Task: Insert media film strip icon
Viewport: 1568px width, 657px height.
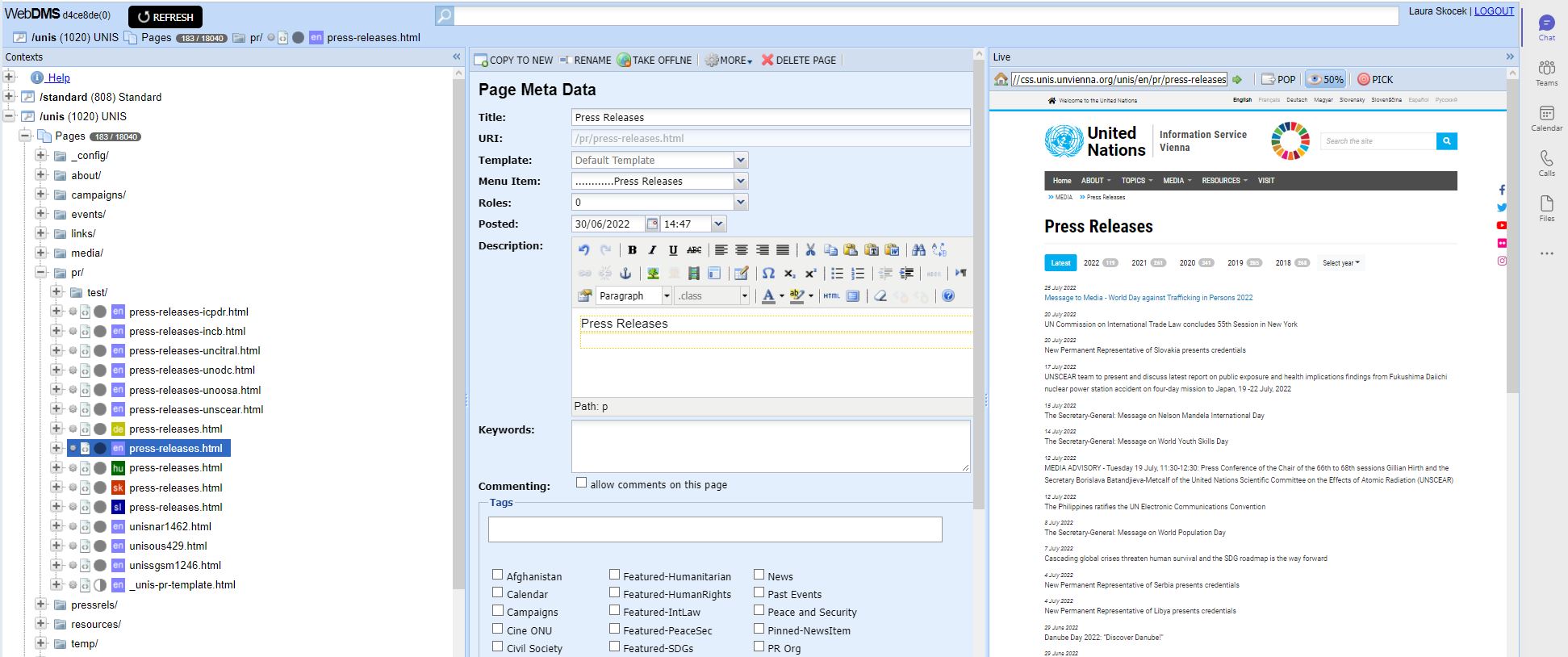Action: [x=694, y=274]
